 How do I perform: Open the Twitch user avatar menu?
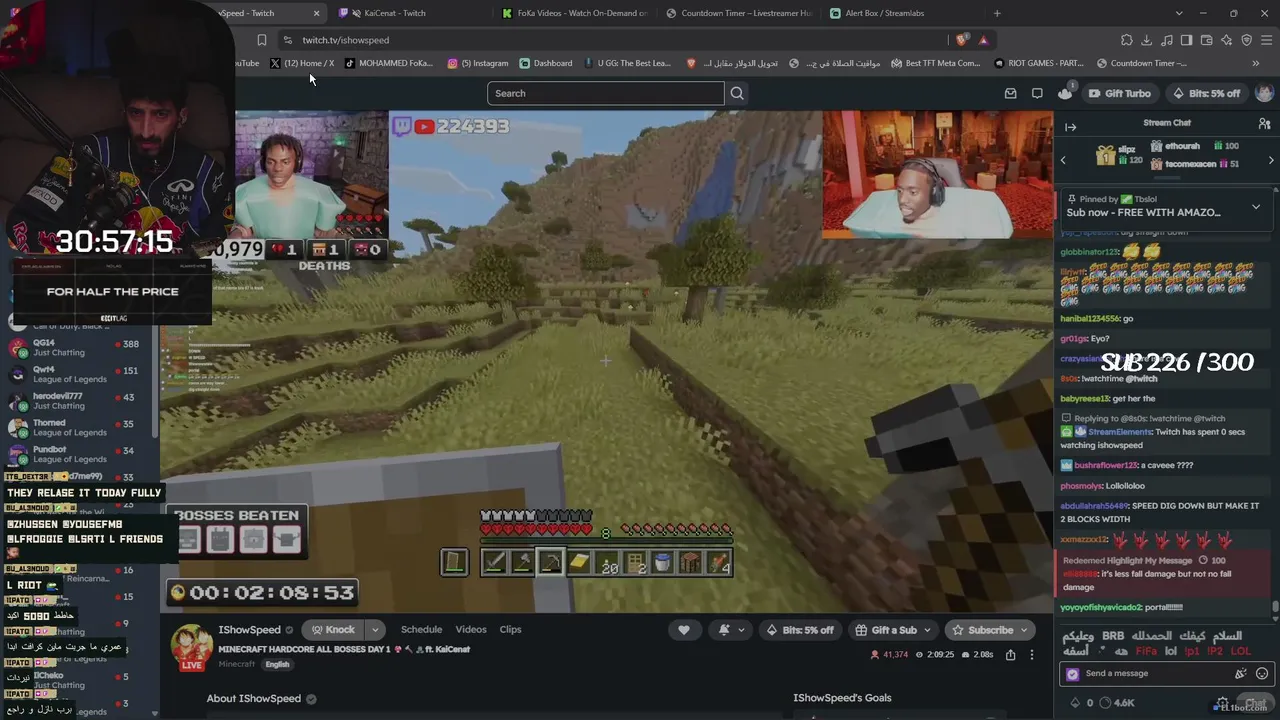(1264, 93)
